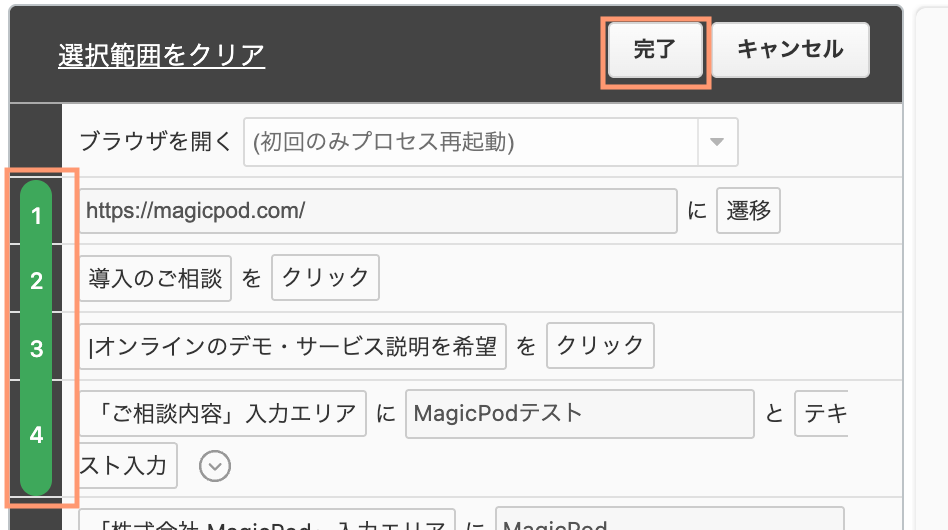Expand step 4 with the circled chevron

pyautogui.click(x=215, y=465)
